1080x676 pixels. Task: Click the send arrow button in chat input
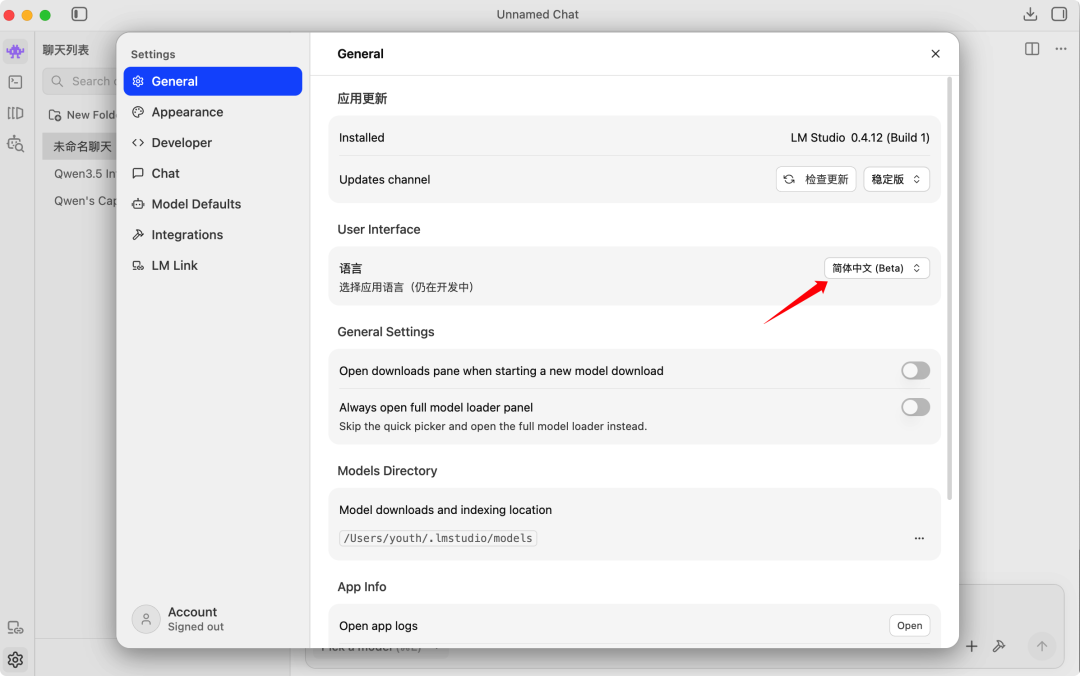point(1041,646)
